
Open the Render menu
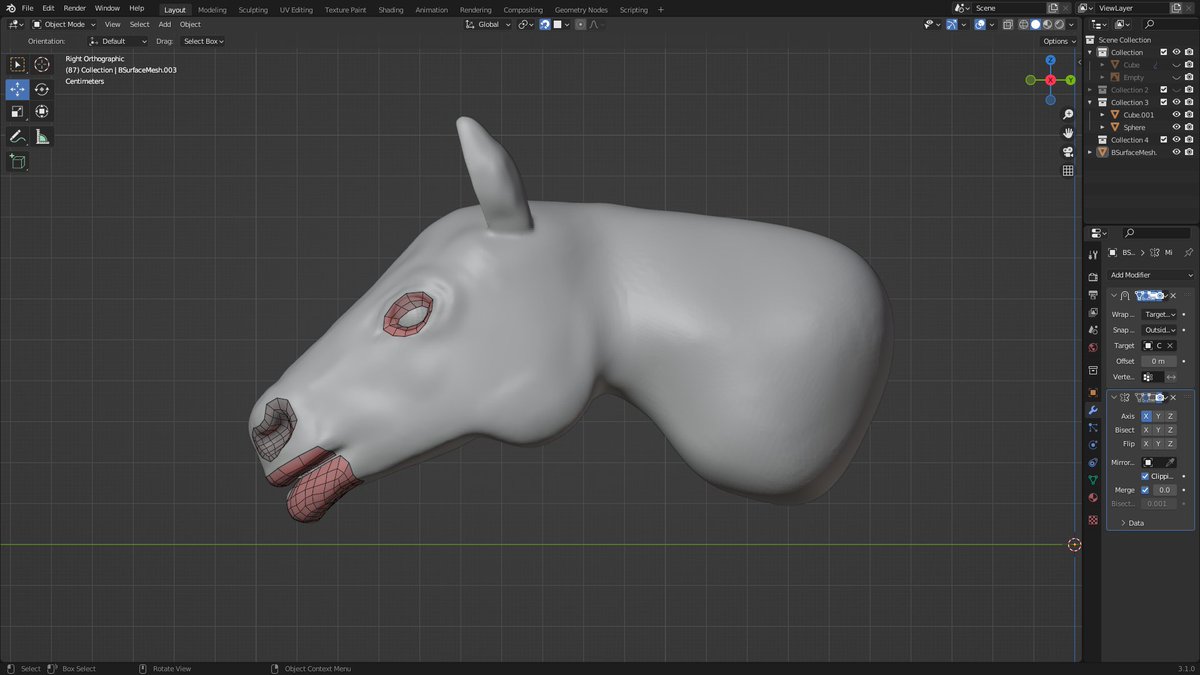point(75,8)
